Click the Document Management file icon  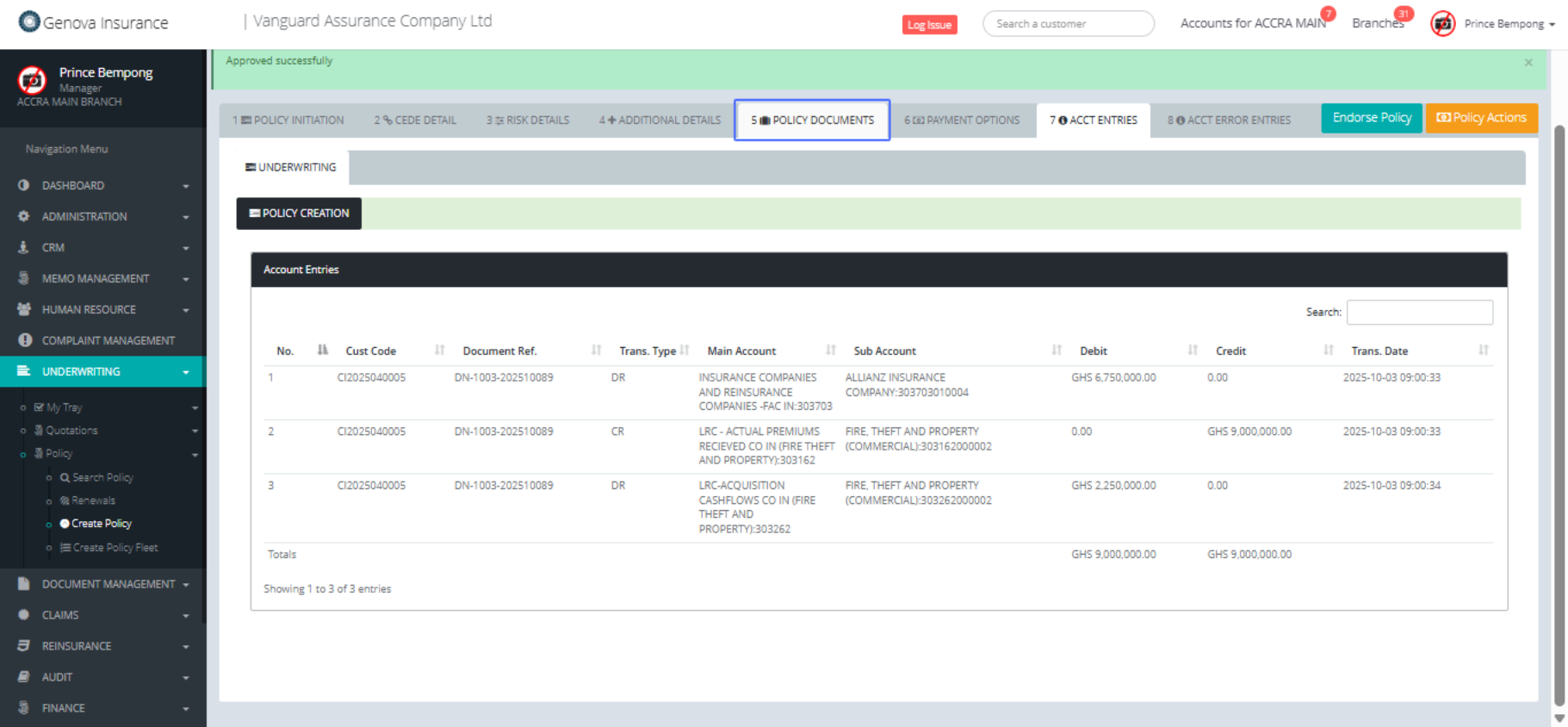click(x=24, y=584)
